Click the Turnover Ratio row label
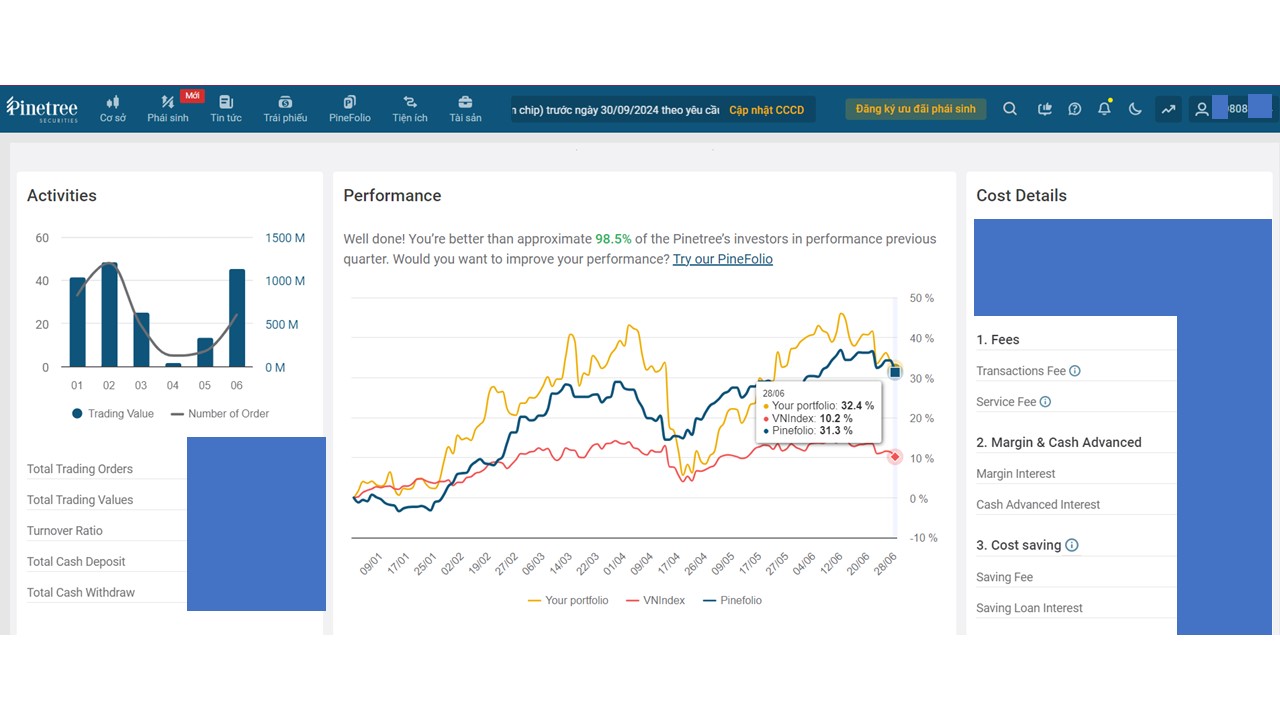The image size is (1280, 720). coord(65,531)
